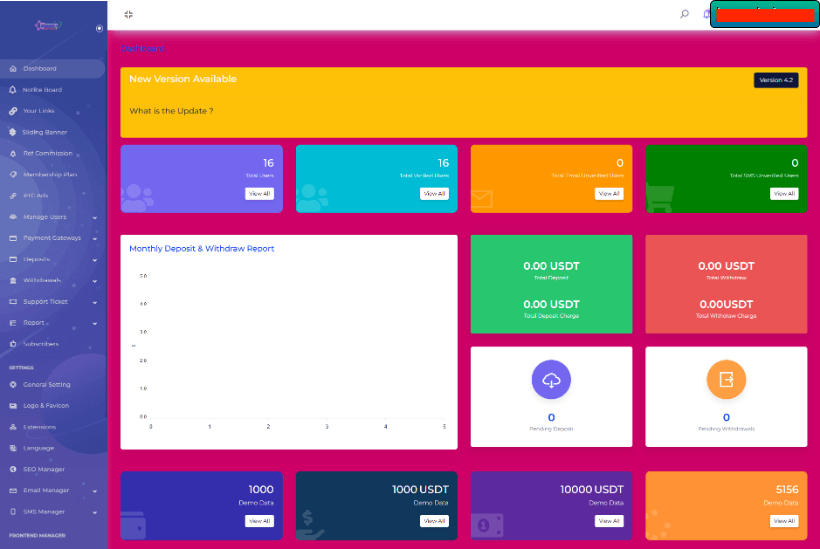Click the Pending Deposit cloud icon
Image resolution: width=820 pixels, height=549 pixels.
551,380
